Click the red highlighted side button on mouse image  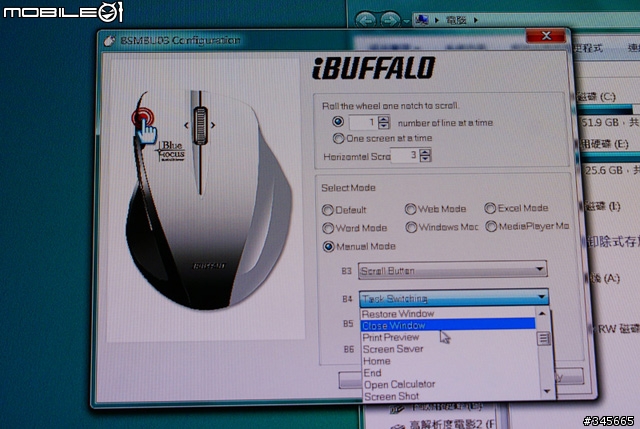pyautogui.click(x=143, y=117)
